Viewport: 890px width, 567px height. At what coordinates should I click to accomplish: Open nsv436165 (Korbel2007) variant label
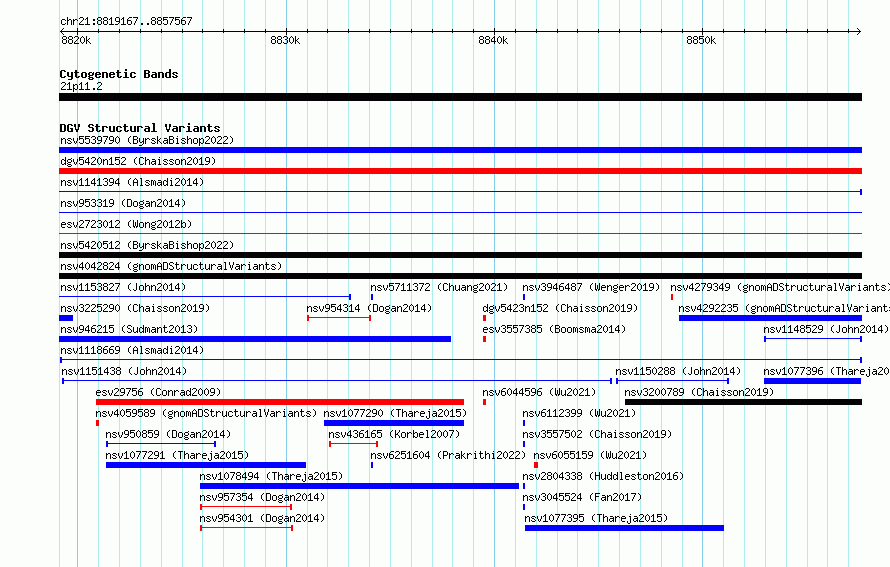tap(394, 434)
